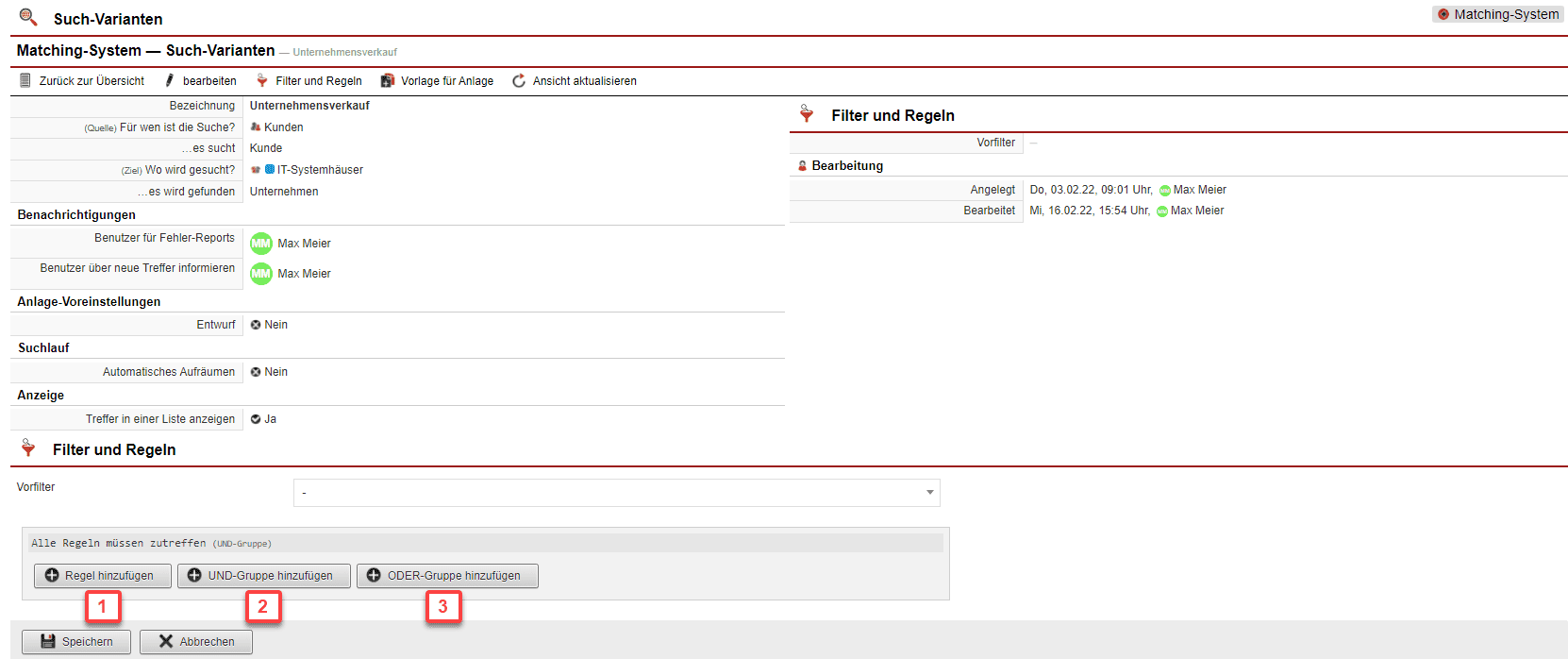1568x659 pixels.
Task: Cancel editing with Abbrechen
Action: pos(196,642)
